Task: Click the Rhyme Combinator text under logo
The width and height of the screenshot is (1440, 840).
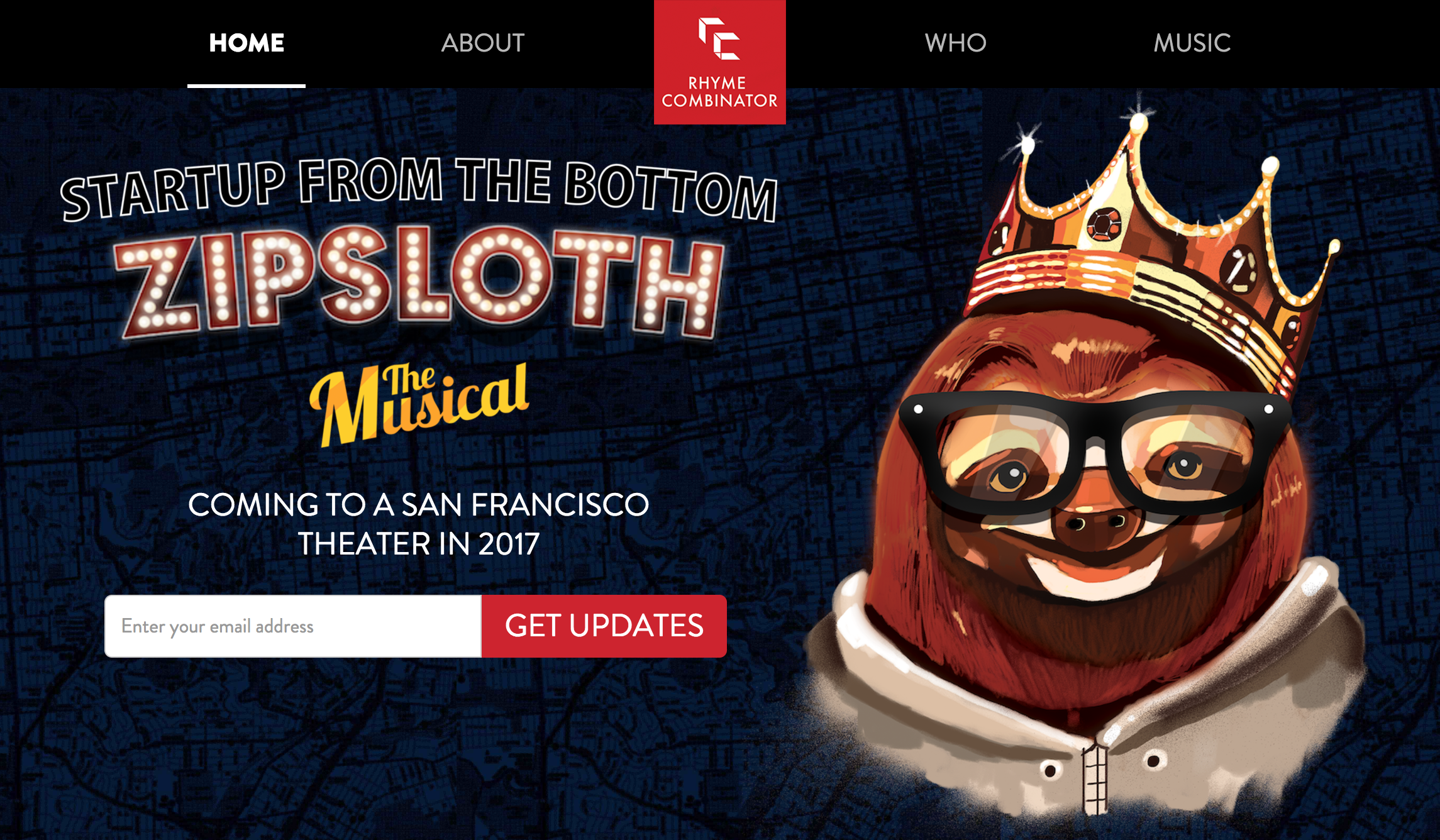Action: 719,92
